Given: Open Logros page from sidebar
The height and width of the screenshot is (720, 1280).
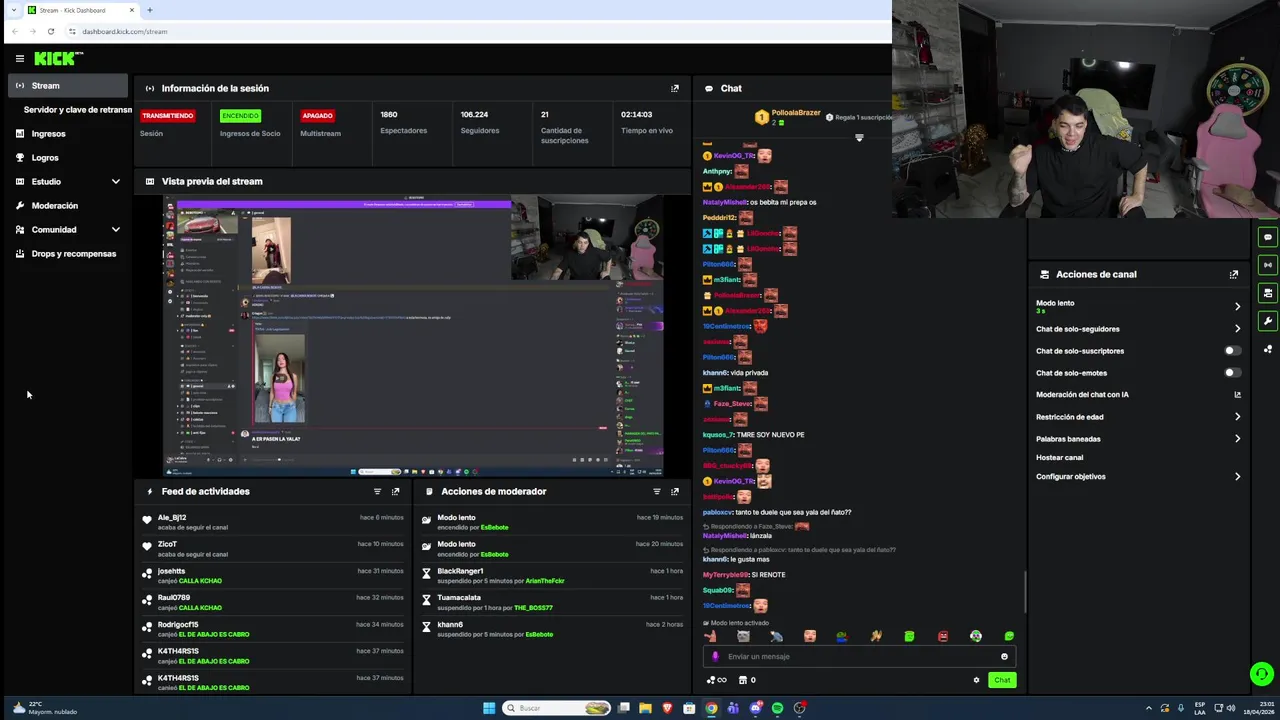Looking at the screenshot, I should (45, 158).
